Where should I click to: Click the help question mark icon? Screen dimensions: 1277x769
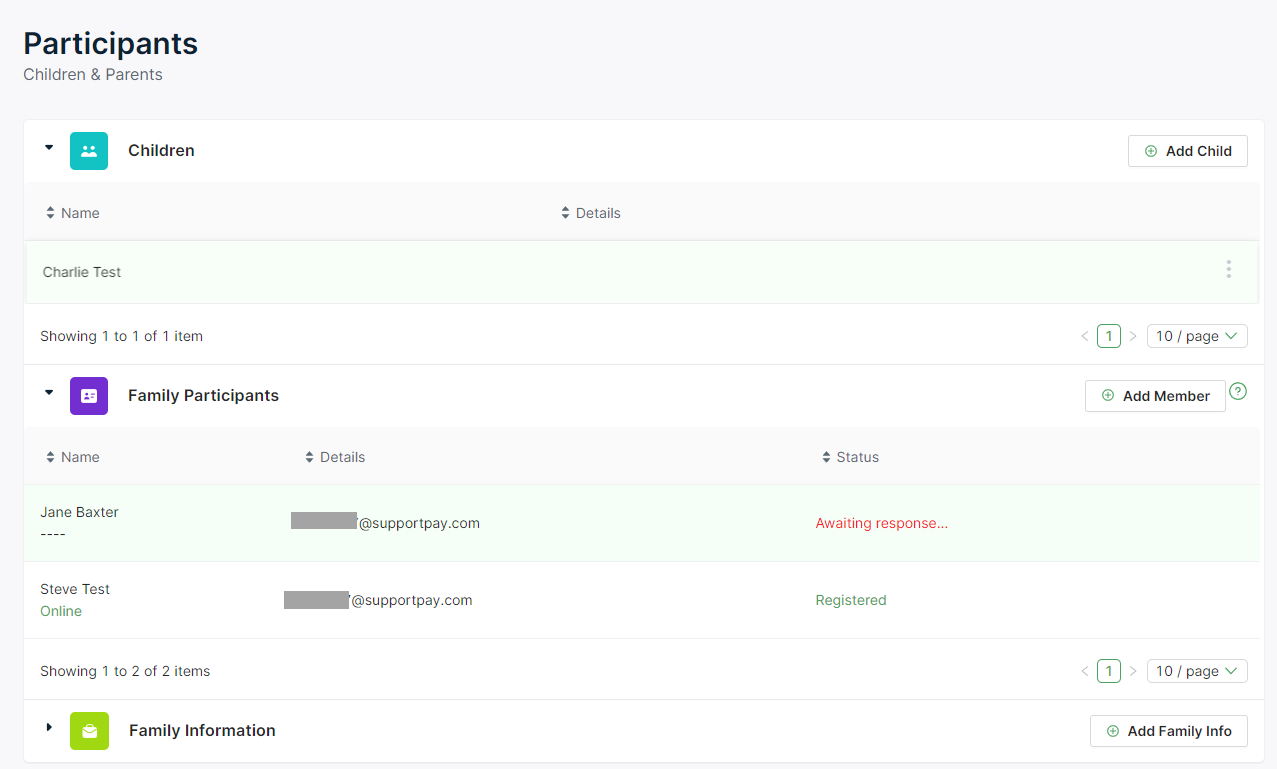tap(1238, 392)
